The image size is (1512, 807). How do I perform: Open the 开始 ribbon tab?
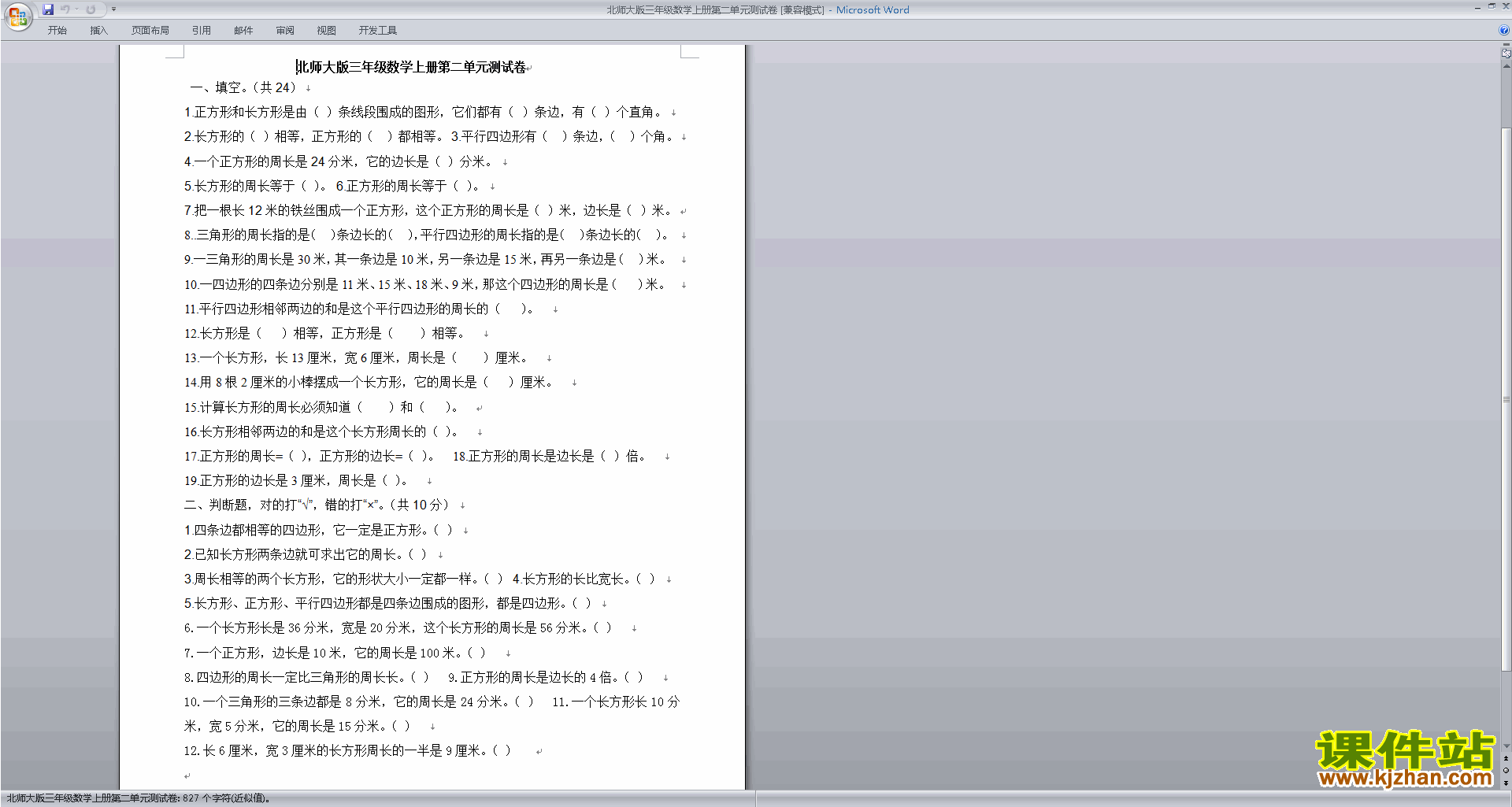point(57,31)
